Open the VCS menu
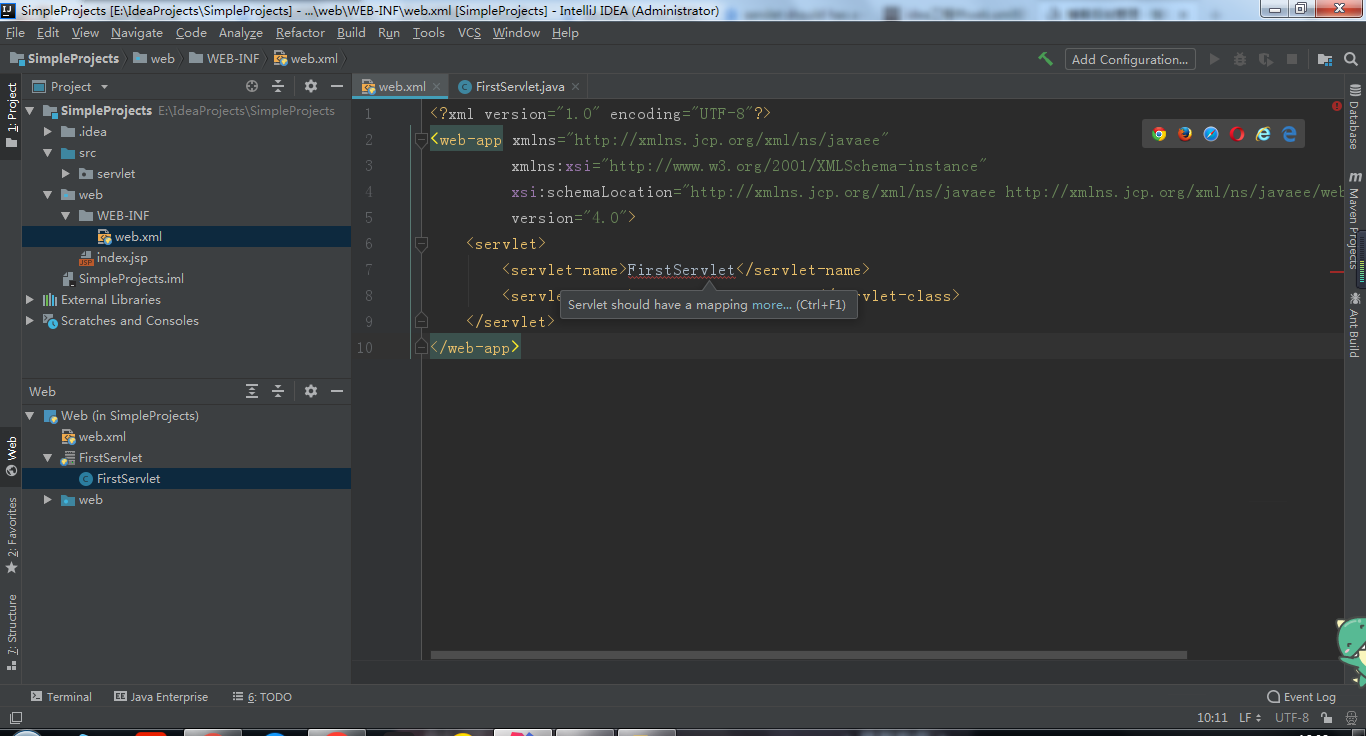Image resolution: width=1366 pixels, height=736 pixels. pos(469,33)
